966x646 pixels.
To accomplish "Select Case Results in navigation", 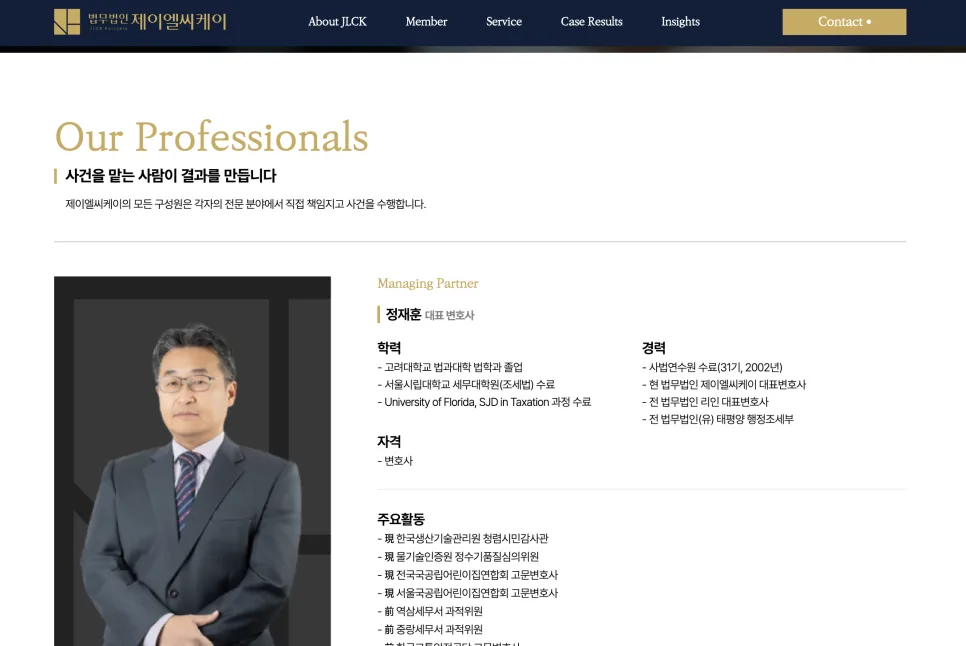I will pyautogui.click(x=591, y=22).
